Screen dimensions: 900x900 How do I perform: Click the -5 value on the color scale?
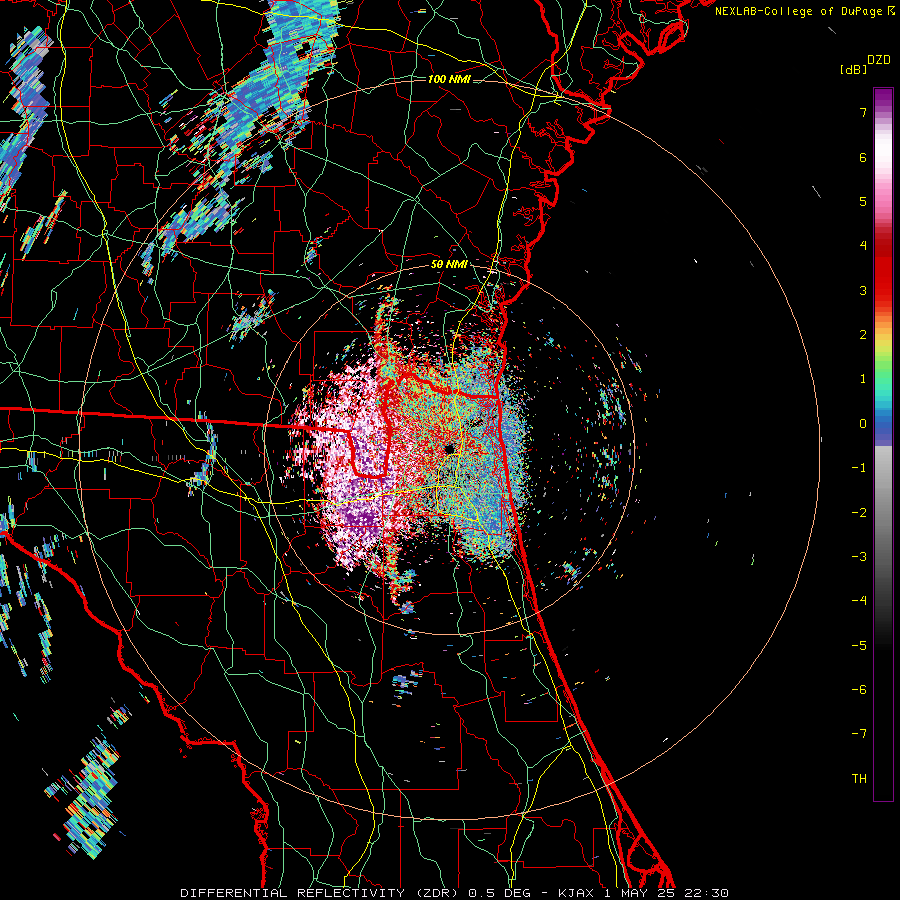(x=859, y=646)
